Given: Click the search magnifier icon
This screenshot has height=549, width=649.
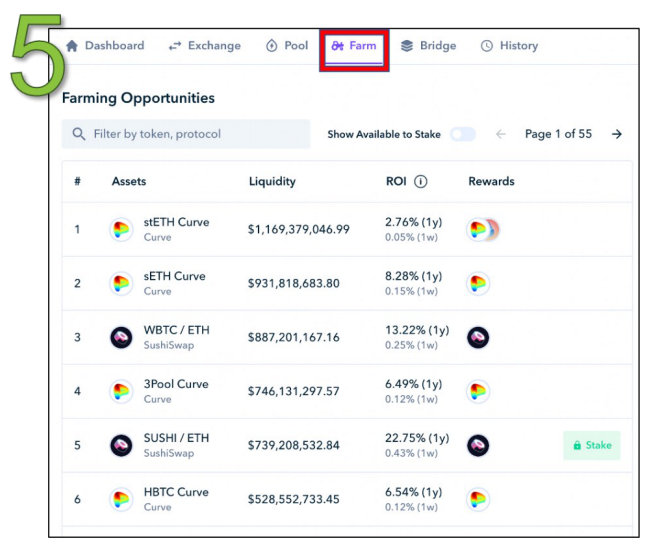Looking at the screenshot, I should [78, 134].
